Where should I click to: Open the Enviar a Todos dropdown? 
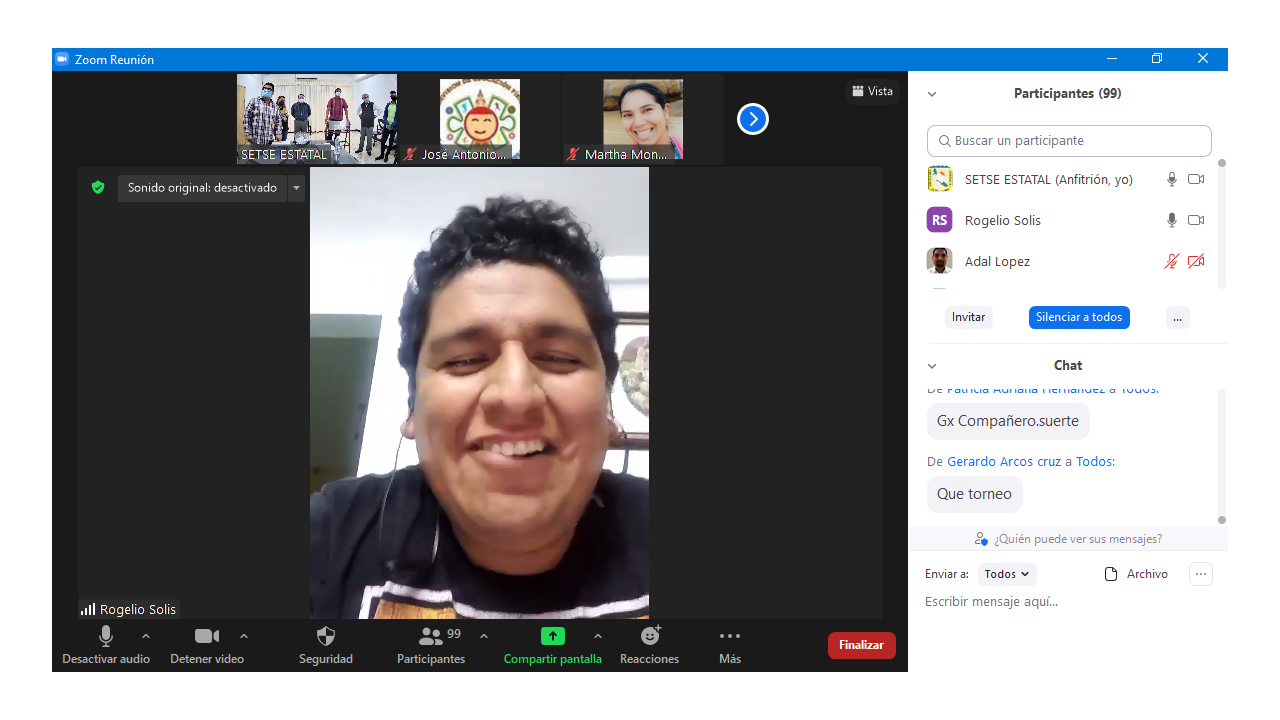(x=1006, y=574)
